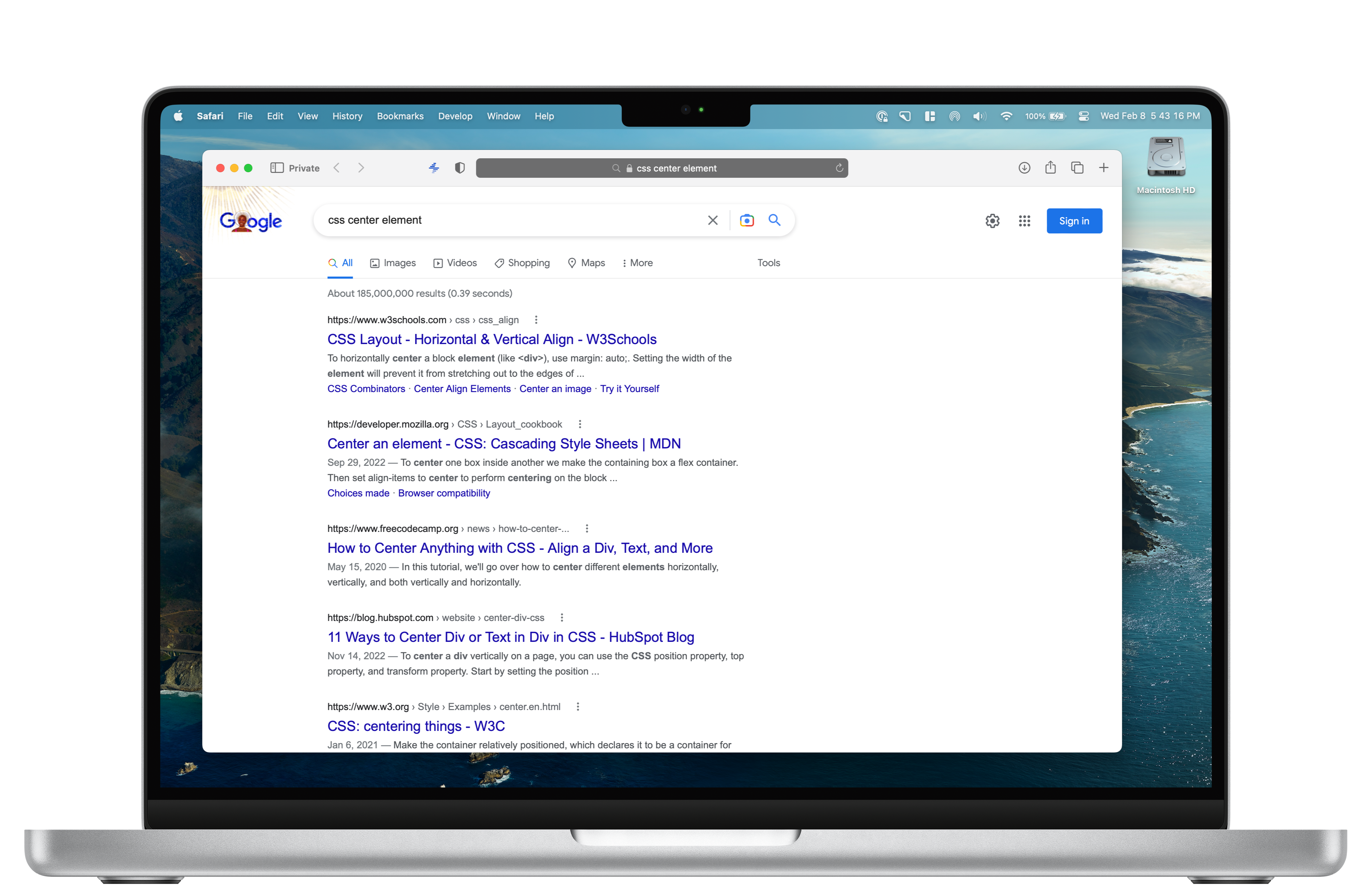Open Google apps grid icon

pyautogui.click(x=1024, y=221)
